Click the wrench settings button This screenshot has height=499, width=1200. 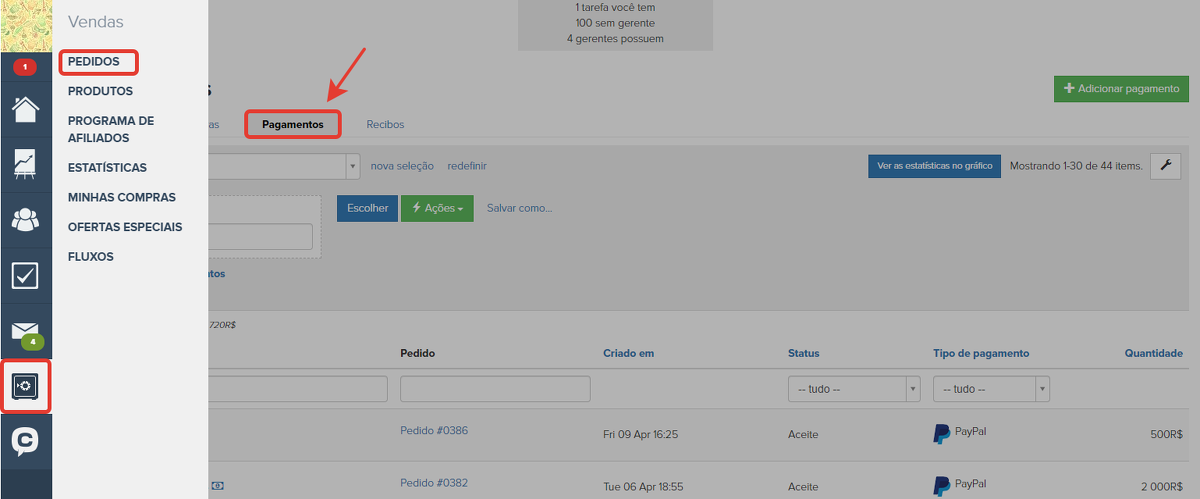(x=1165, y=166)
